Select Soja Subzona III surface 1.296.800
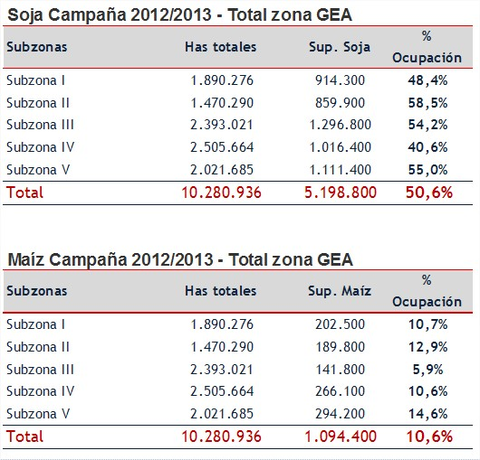 tap(340, 125)
